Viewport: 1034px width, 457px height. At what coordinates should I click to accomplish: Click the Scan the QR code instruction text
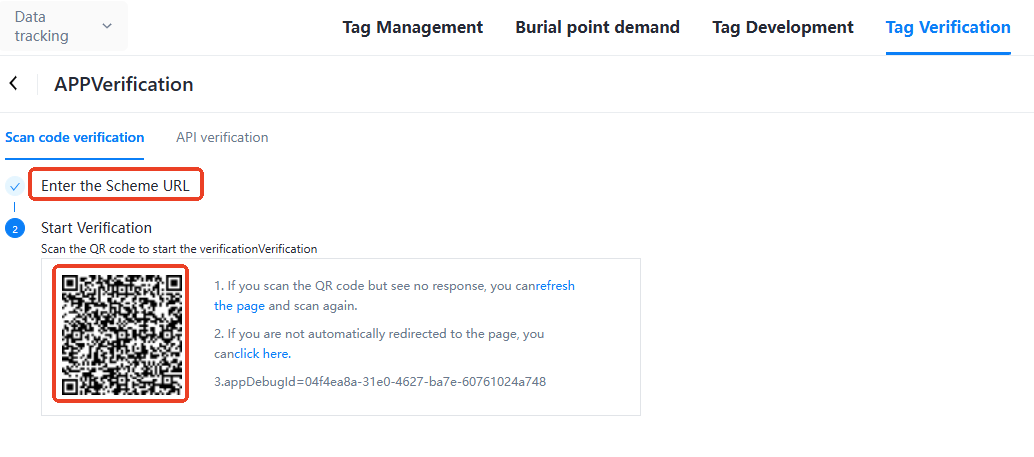tap(178, 248)
